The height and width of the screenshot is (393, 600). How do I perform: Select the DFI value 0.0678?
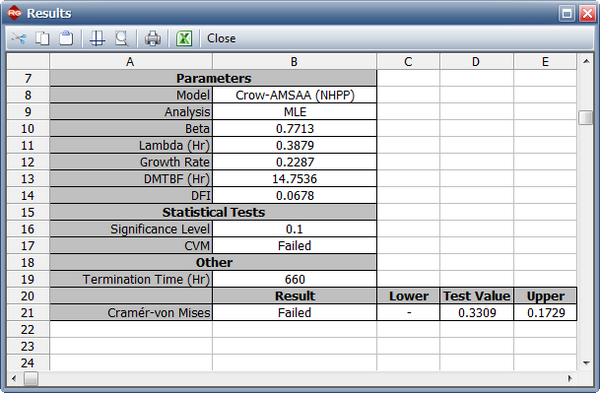(295, 196)
